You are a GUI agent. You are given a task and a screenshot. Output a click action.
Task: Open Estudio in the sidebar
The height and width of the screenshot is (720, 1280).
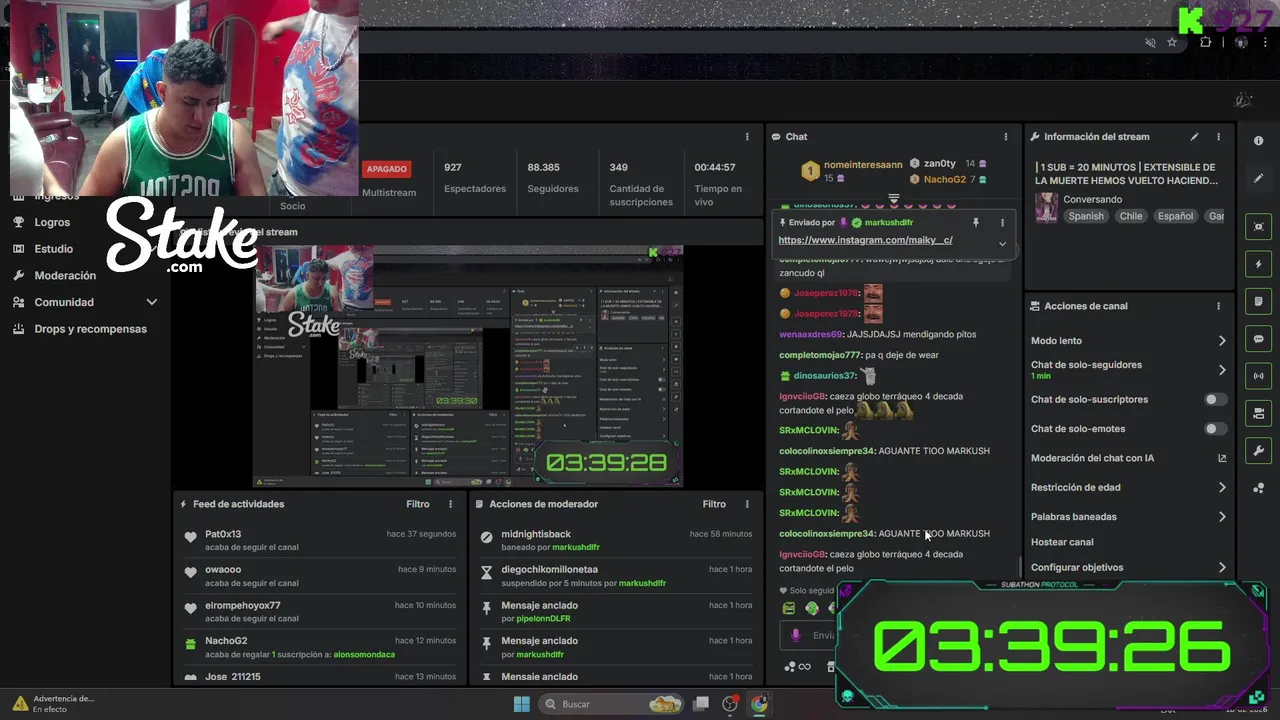53,249
